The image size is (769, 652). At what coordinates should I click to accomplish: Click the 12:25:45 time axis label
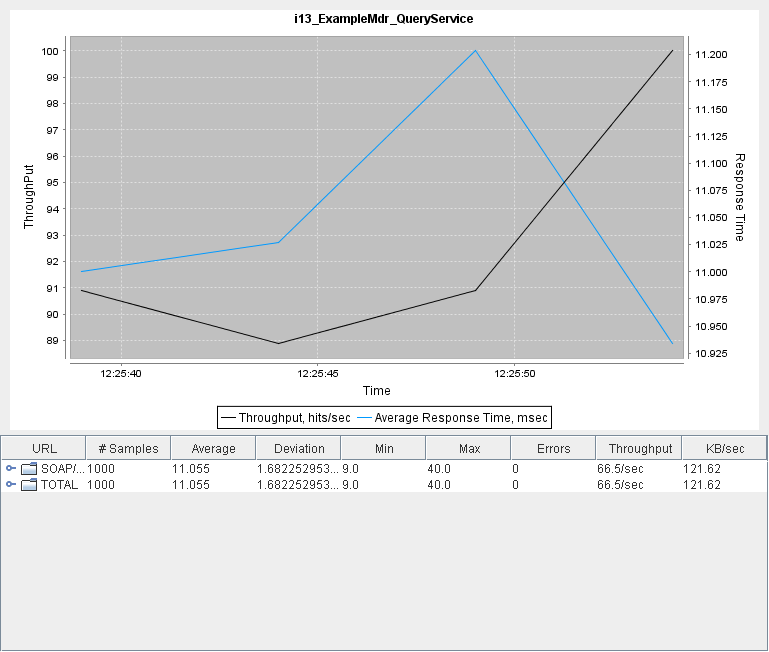pos(318,374)
